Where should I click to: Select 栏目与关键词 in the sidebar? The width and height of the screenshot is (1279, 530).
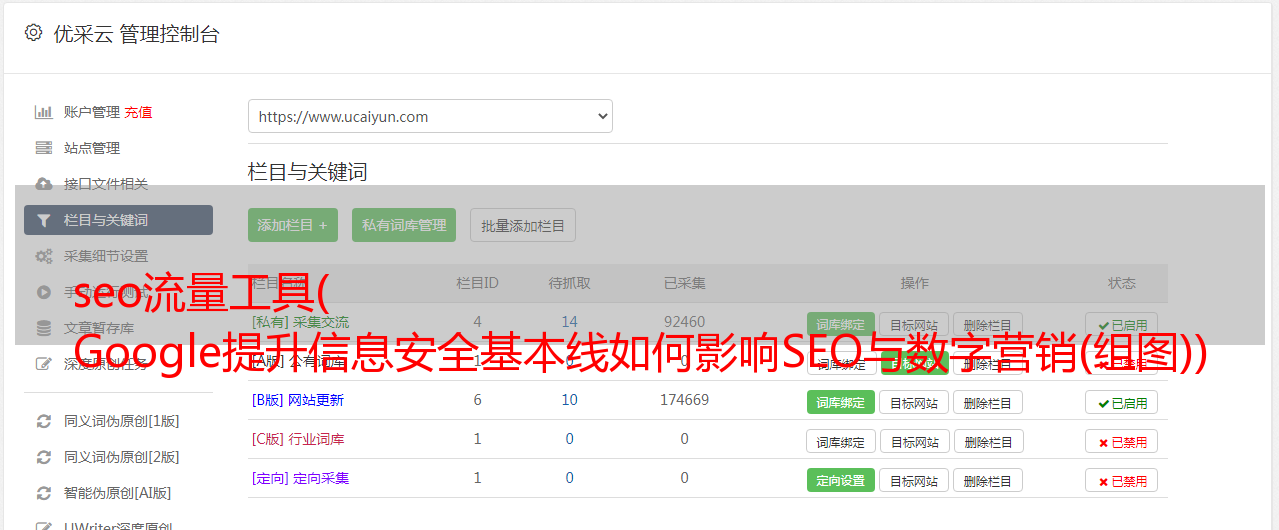[x=118, y=220]
